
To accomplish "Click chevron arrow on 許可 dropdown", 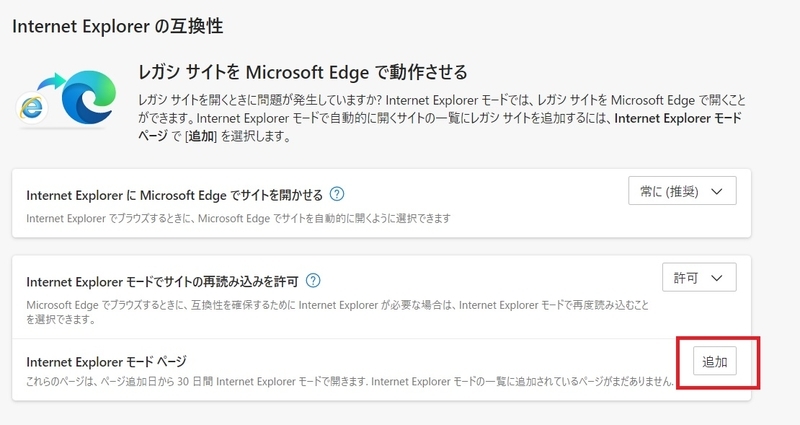I will pos(716,277).
